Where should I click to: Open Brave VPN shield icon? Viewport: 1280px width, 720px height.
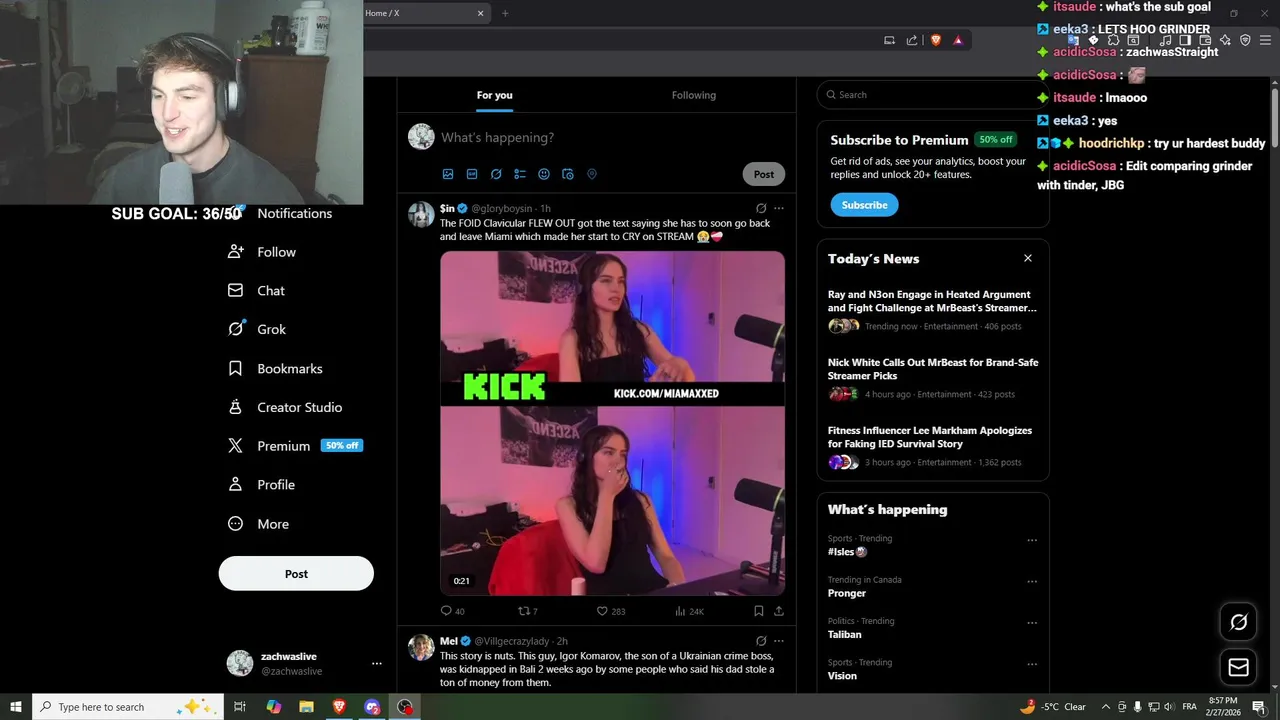(x=1245, y=40)
